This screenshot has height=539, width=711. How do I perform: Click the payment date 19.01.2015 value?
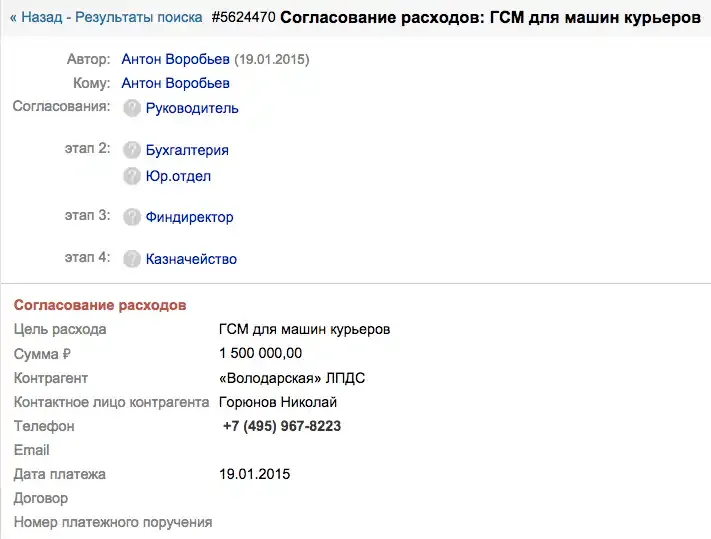[x=254, y=474]
